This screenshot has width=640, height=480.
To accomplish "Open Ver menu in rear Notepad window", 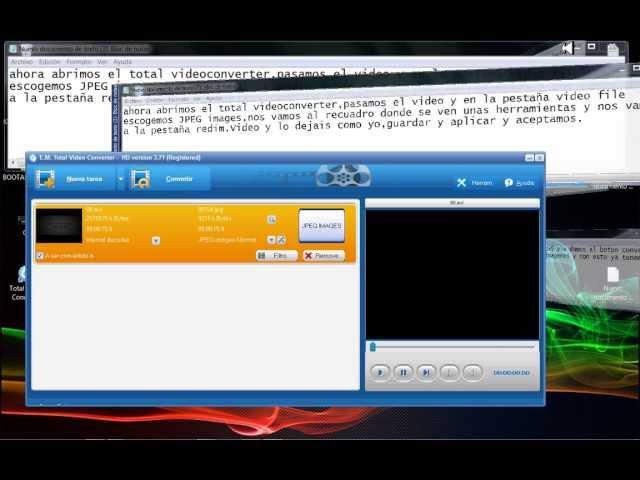I will [102, 62].
